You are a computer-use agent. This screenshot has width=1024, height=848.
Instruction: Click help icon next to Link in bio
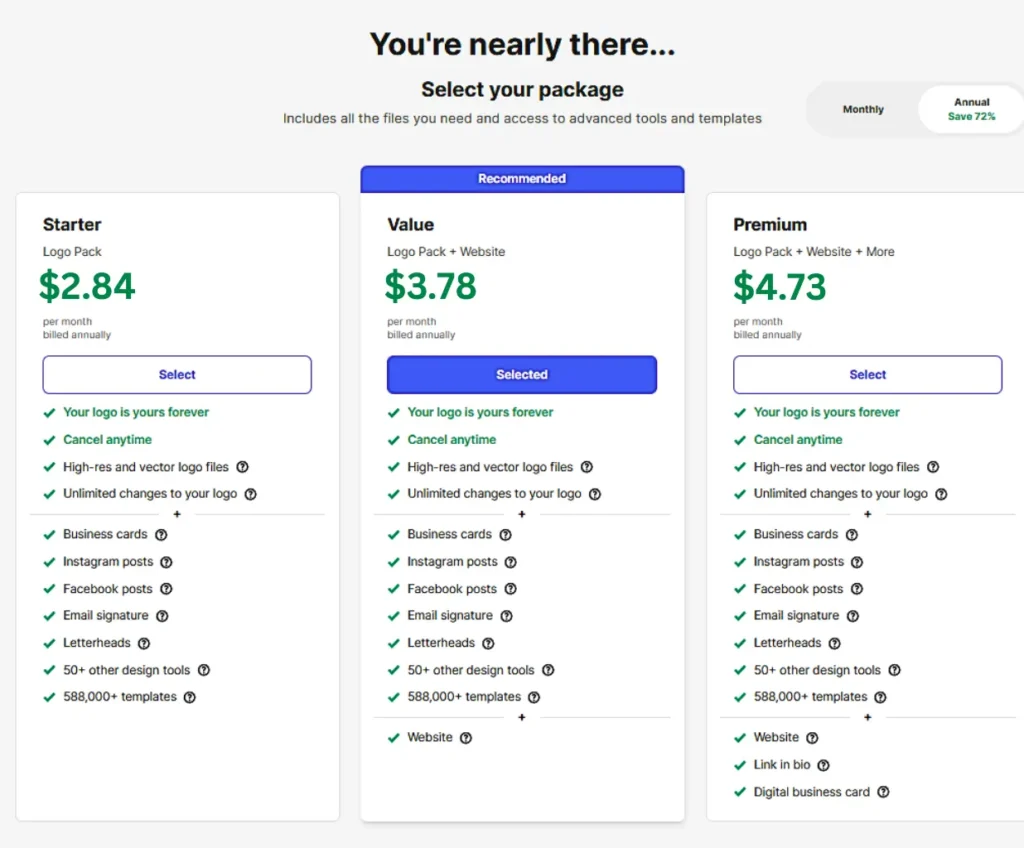(823, 765)
